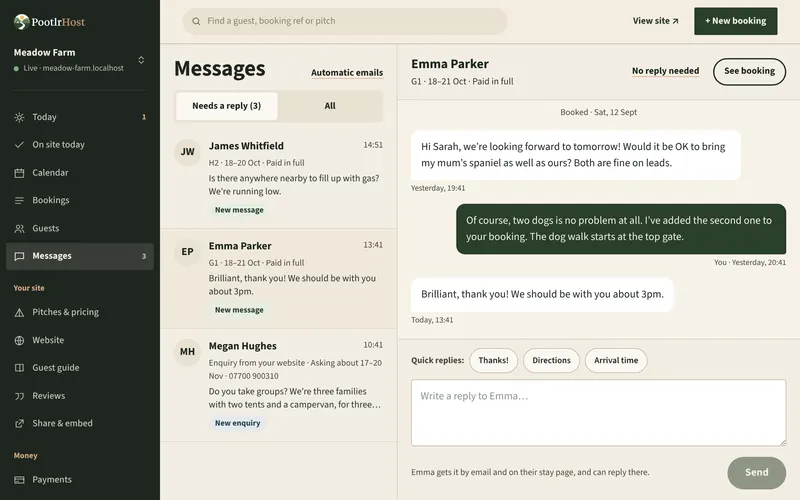Click the Calendar icon in sidebar
Image resolution: width=800 pixels, height=500 pixels.
(19, 173)
